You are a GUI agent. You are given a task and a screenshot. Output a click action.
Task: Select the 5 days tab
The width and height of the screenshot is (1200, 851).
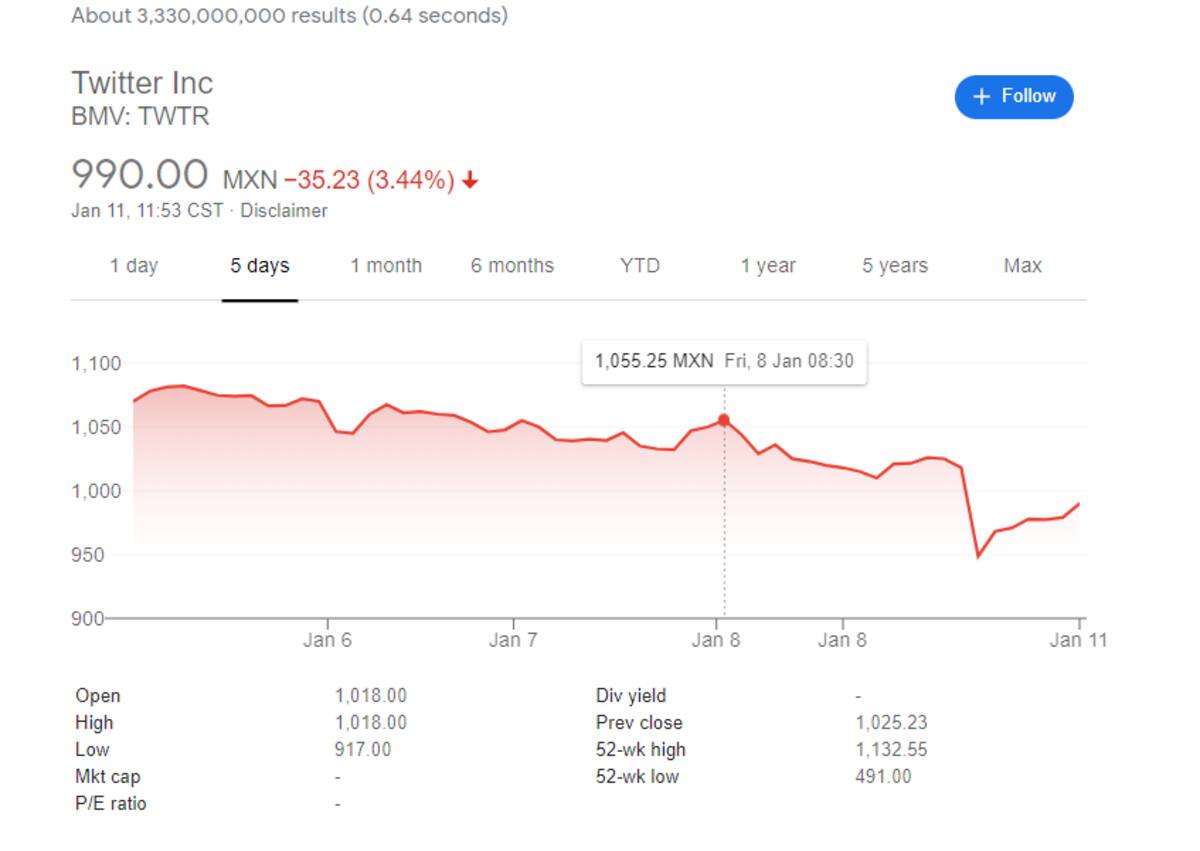pyautogui.click(x=260, y=266)
